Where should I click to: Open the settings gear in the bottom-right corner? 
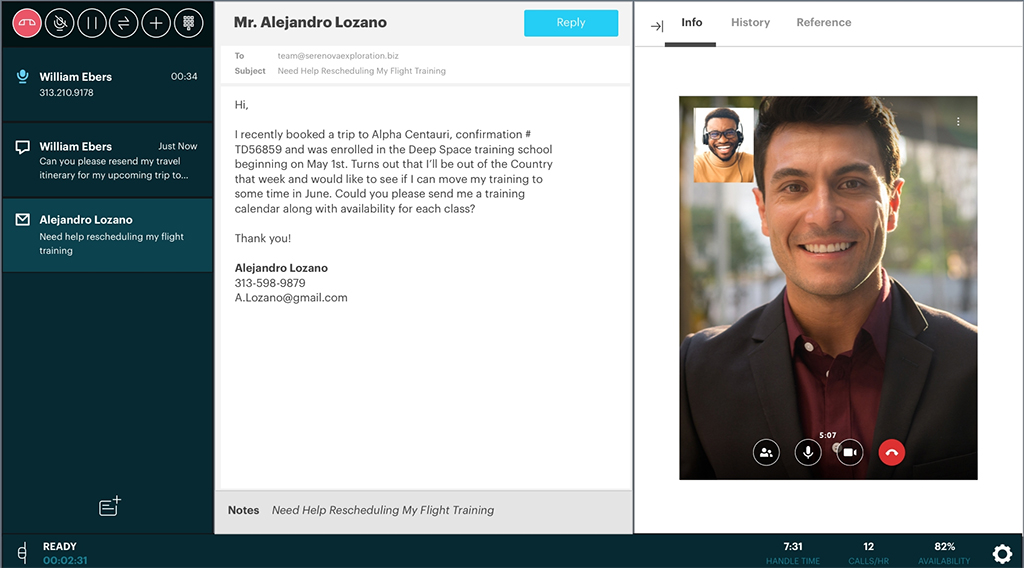pos(1001,554)
